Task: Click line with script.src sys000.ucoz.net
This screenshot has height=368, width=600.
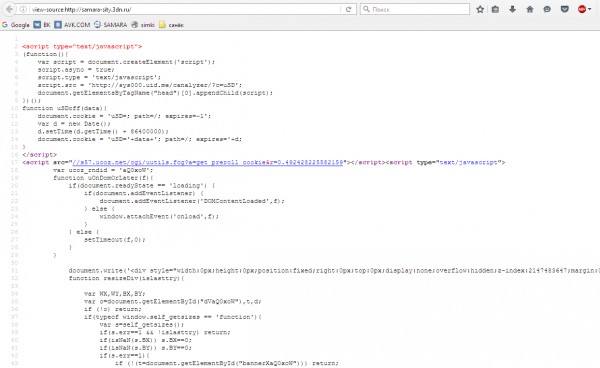Action: (x=140, y=85)
